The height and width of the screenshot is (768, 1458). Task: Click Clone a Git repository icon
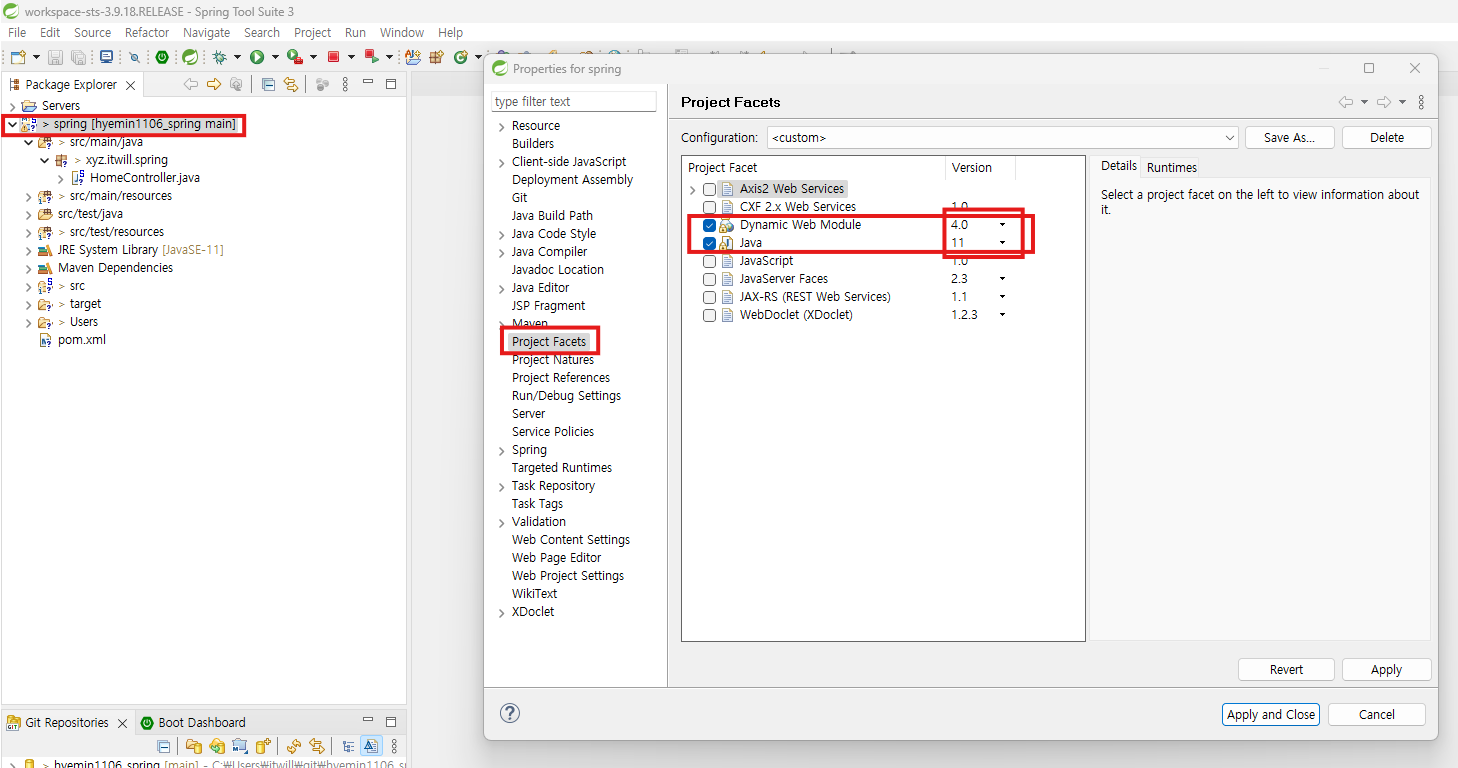click(x=217, y=746)
